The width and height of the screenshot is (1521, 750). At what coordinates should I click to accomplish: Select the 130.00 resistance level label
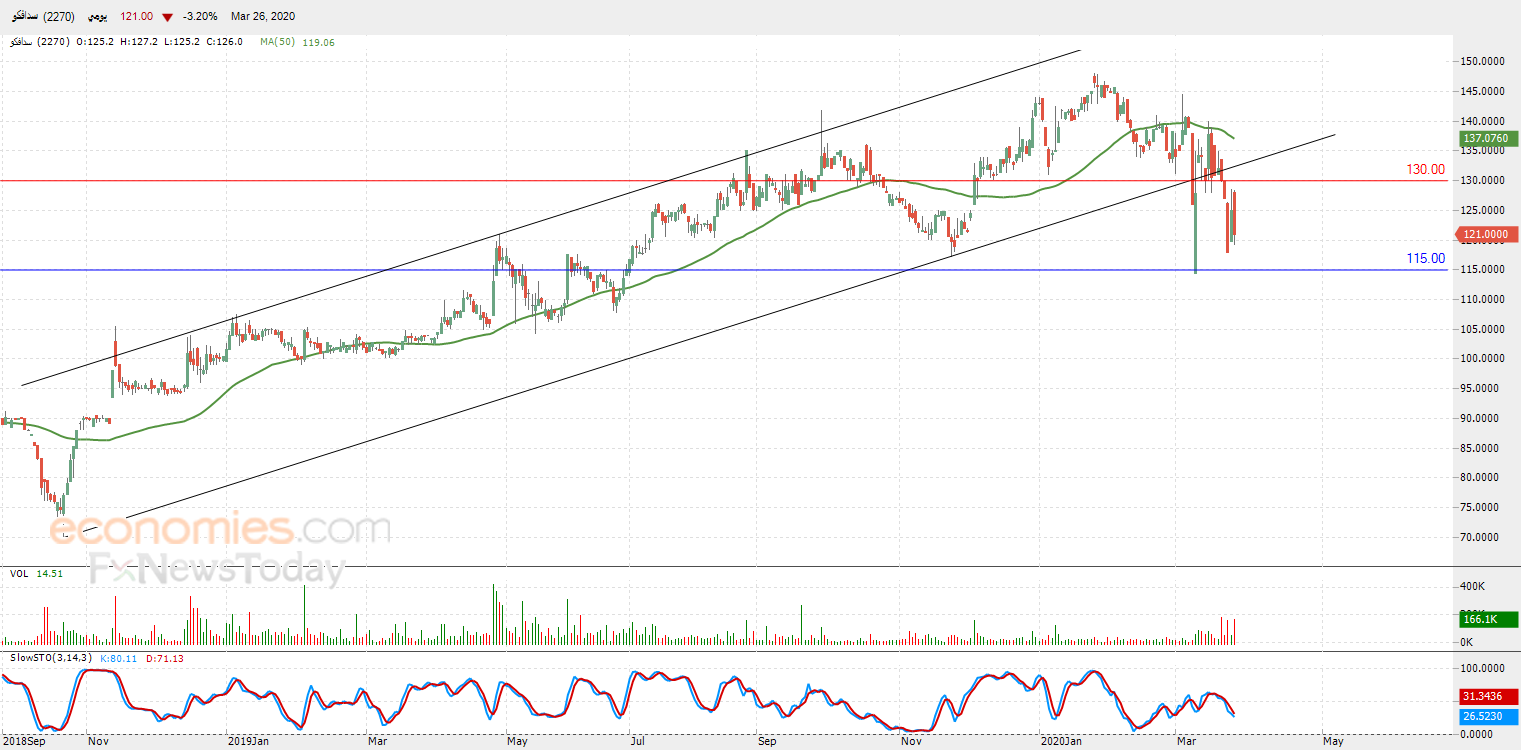coord(1425,170)
